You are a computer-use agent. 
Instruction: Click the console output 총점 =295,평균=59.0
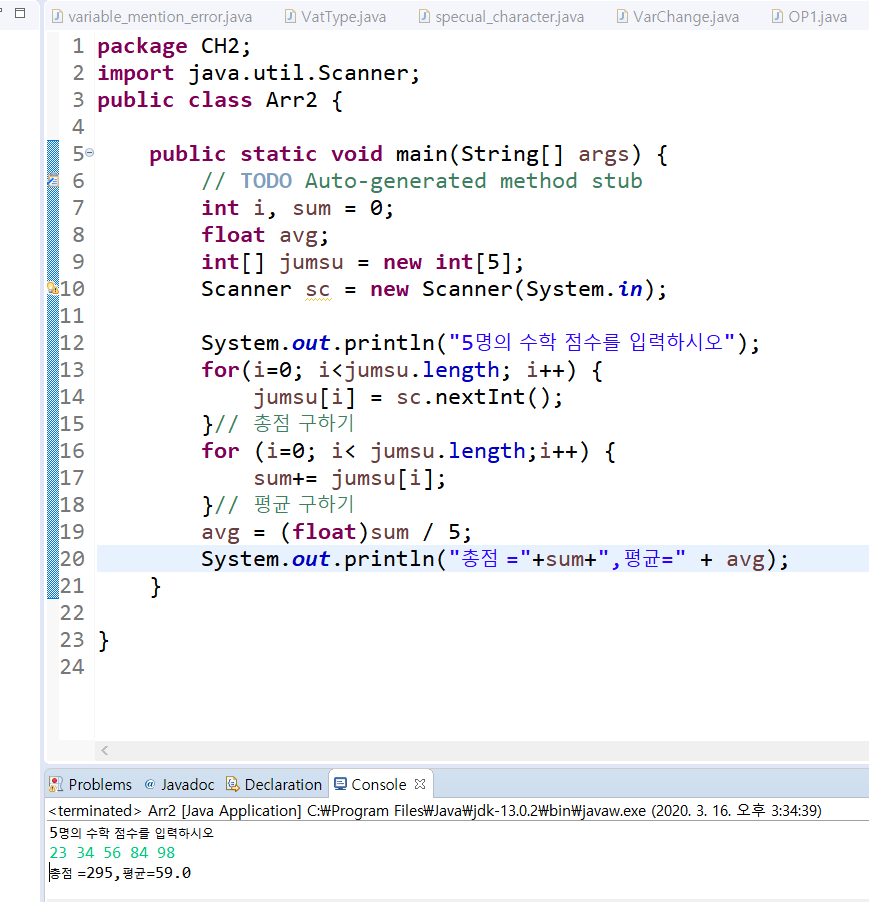point(120,873)
